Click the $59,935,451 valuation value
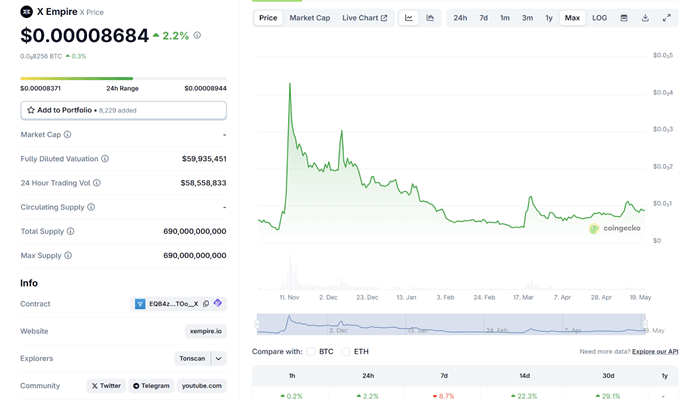 [x=204, y=158]
